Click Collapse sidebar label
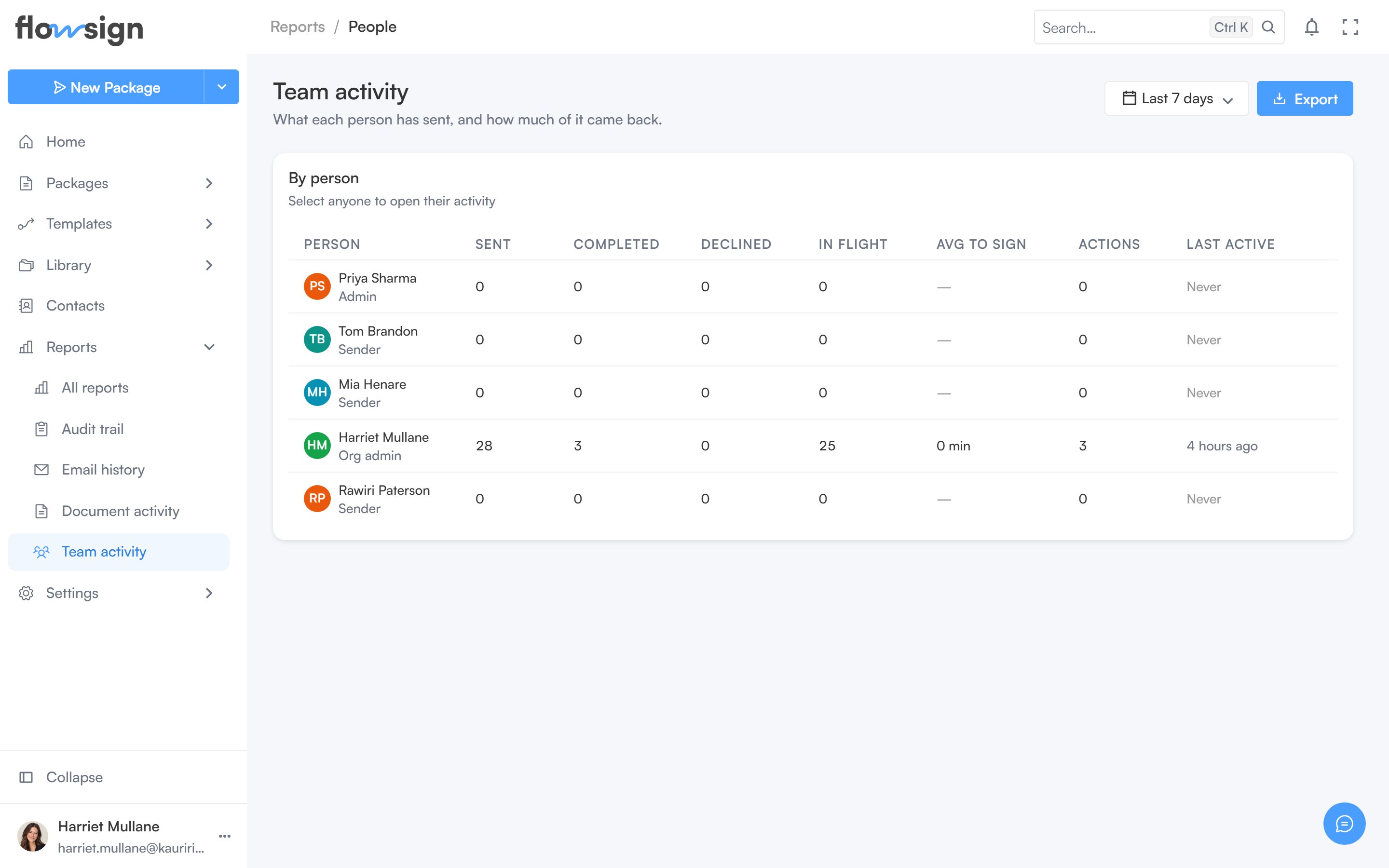This screenshot has width=1389, height=868. (75, 777)
